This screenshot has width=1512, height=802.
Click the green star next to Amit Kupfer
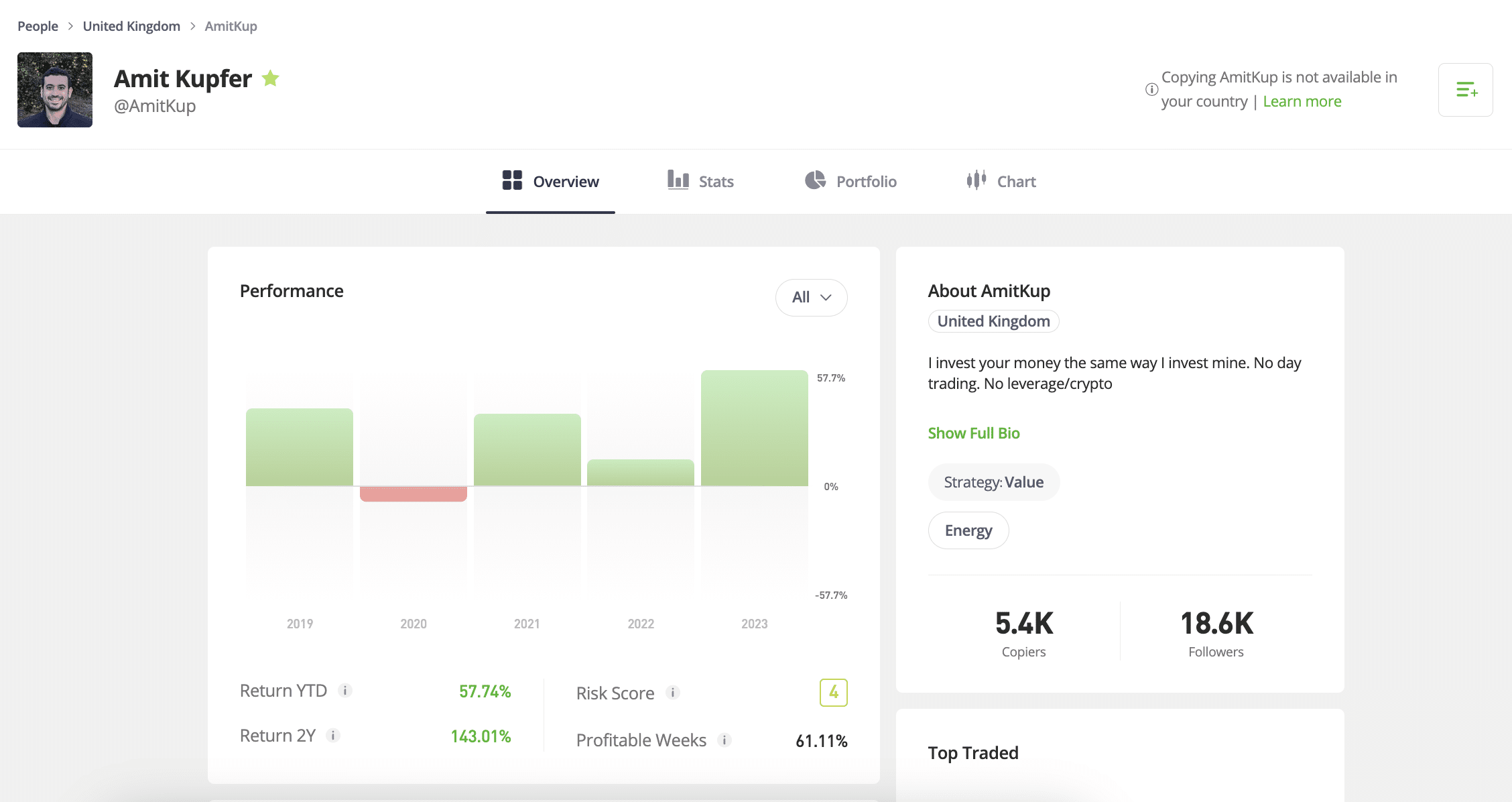pyautogui.click(x=271, y=78)
